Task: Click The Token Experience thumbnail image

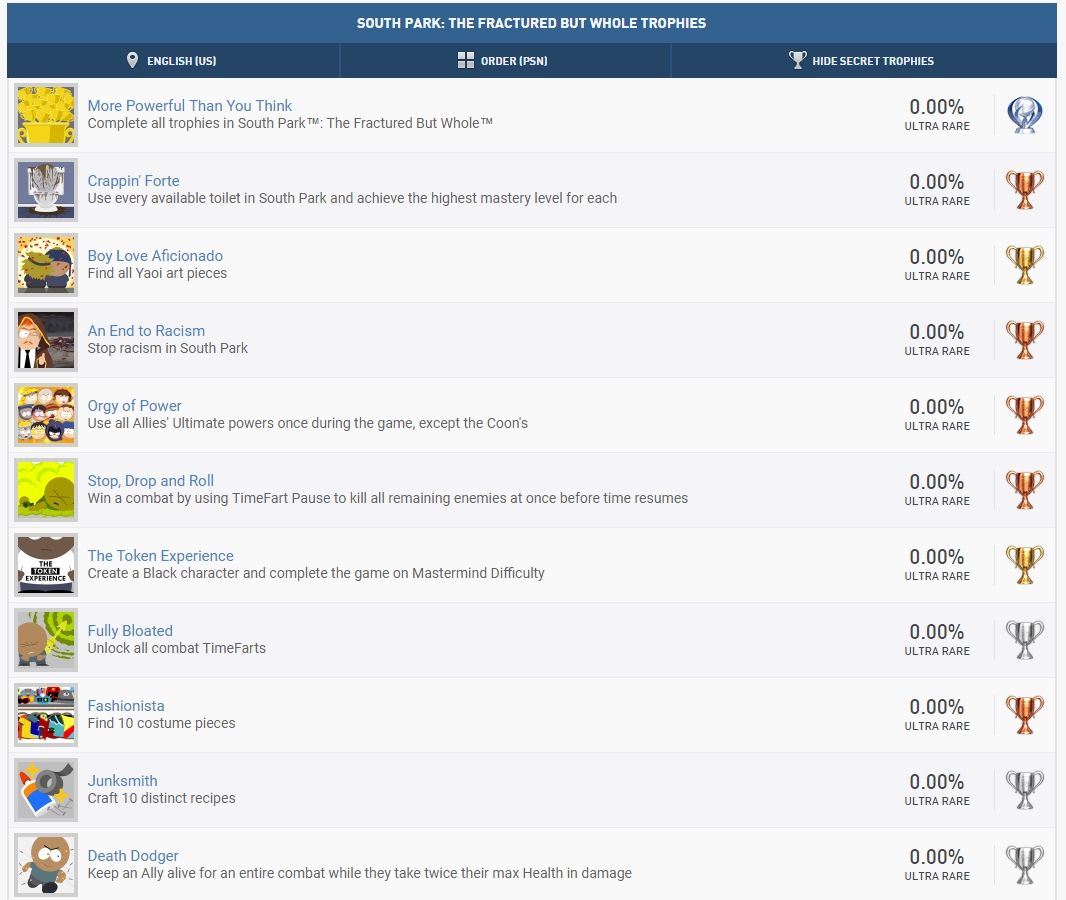Action: 46,565
